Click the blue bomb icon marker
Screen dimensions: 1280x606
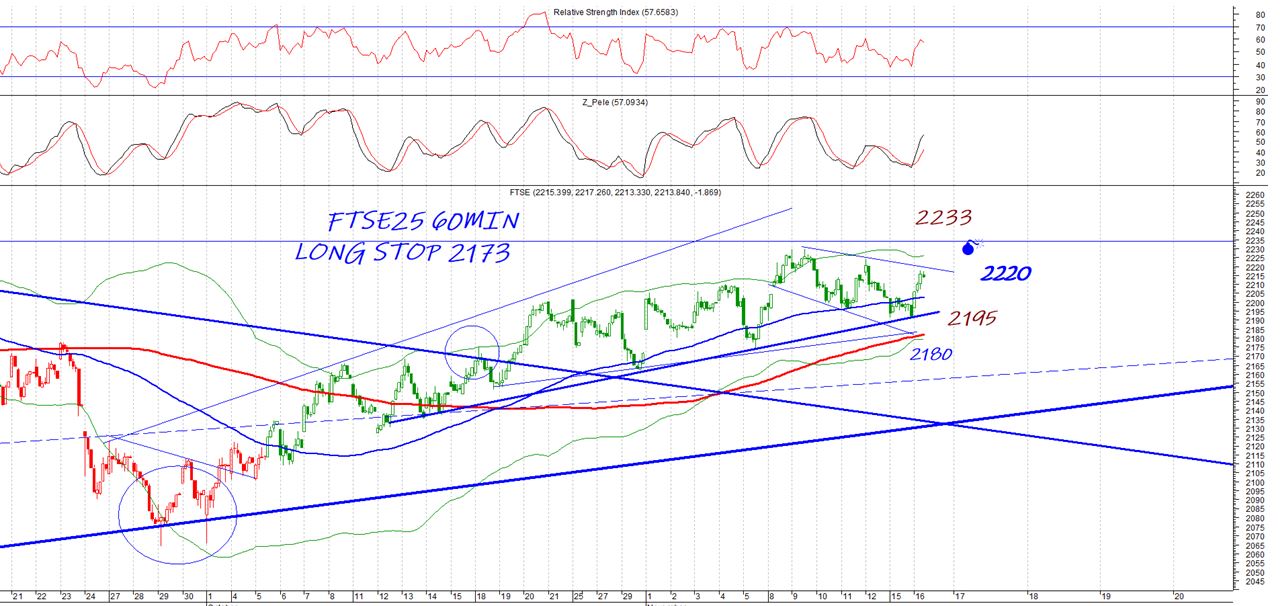click(x=969, y=247)
